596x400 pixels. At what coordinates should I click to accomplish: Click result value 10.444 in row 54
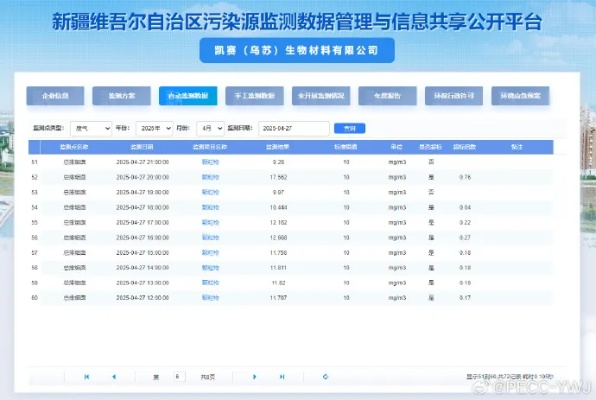pos(279,208)
